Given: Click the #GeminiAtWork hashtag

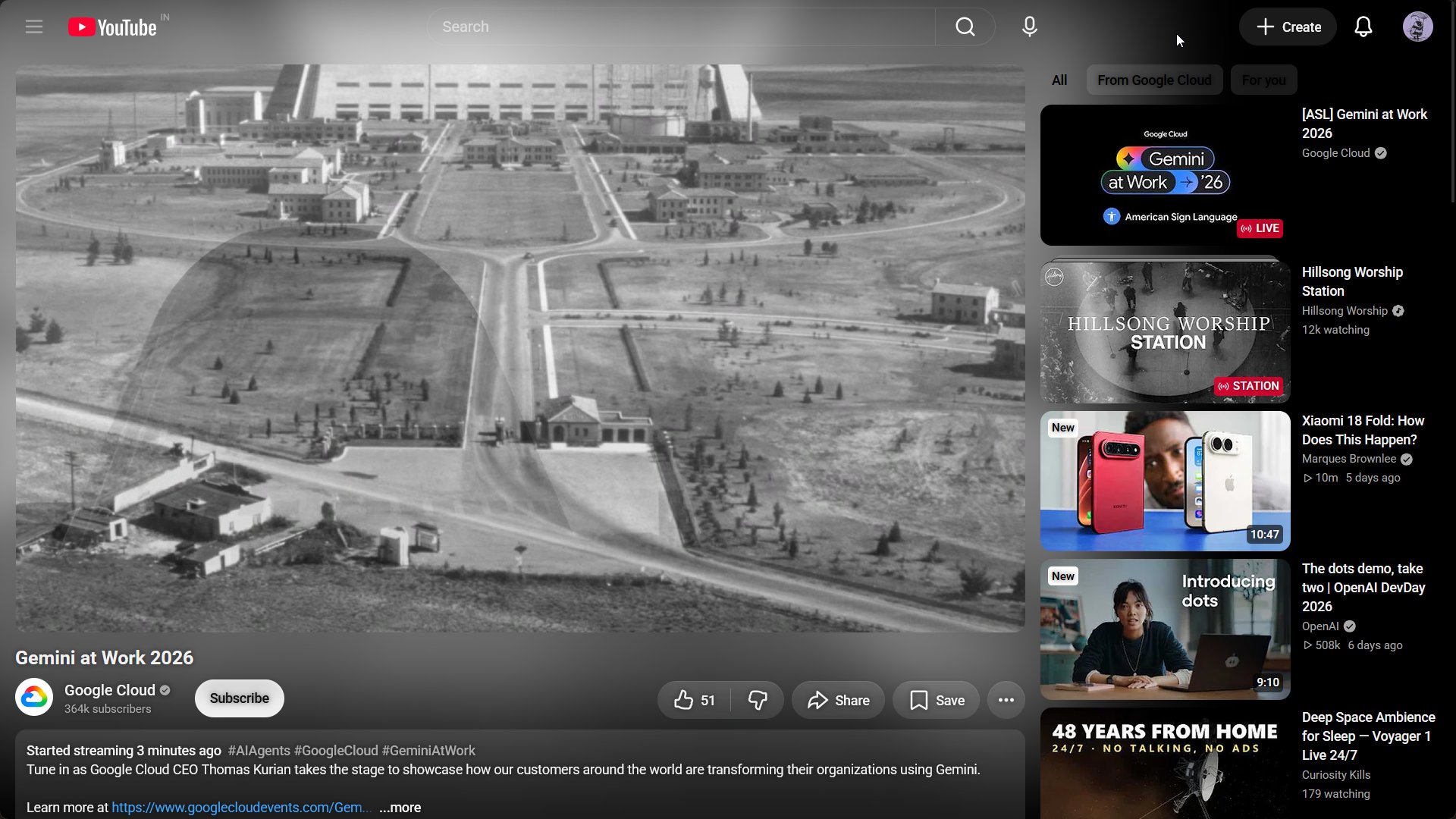Looking at the screenshot, I should 428,751.
